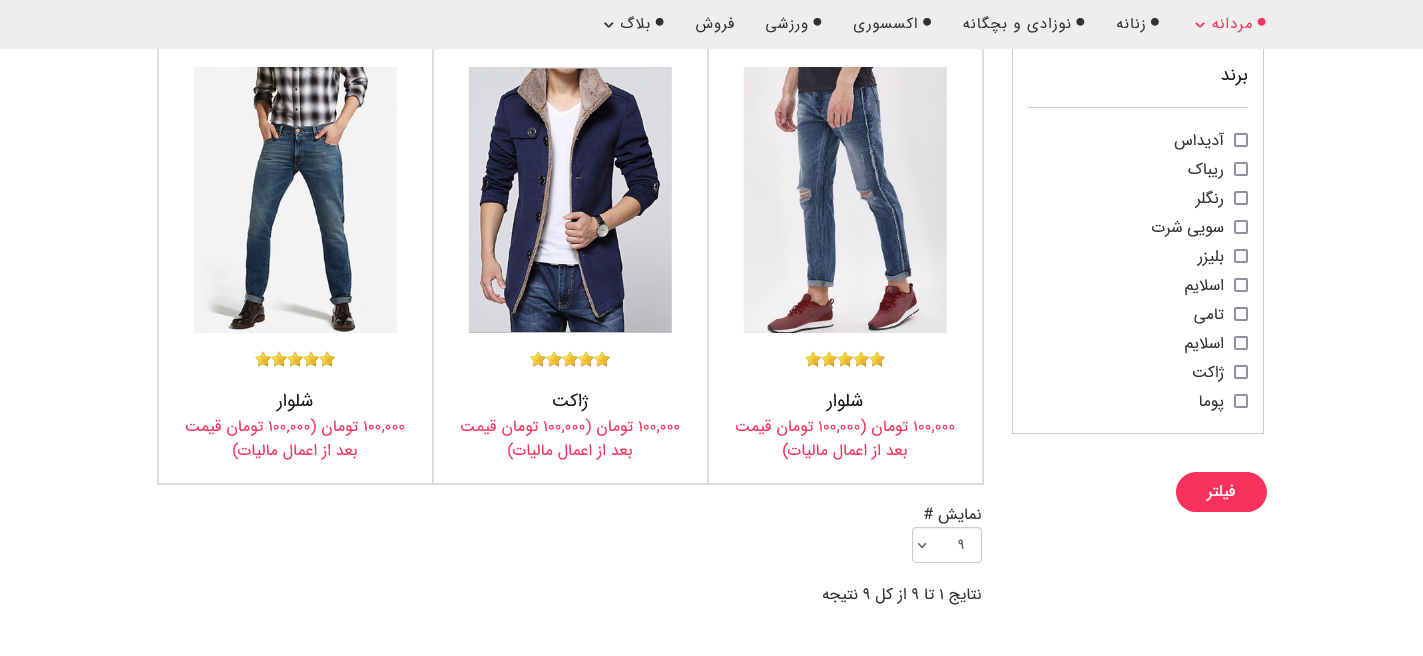Click star rating under navy jacket product
This screenshot has width=1423, height=656.
pyautogui.click(x=570, y=359)
